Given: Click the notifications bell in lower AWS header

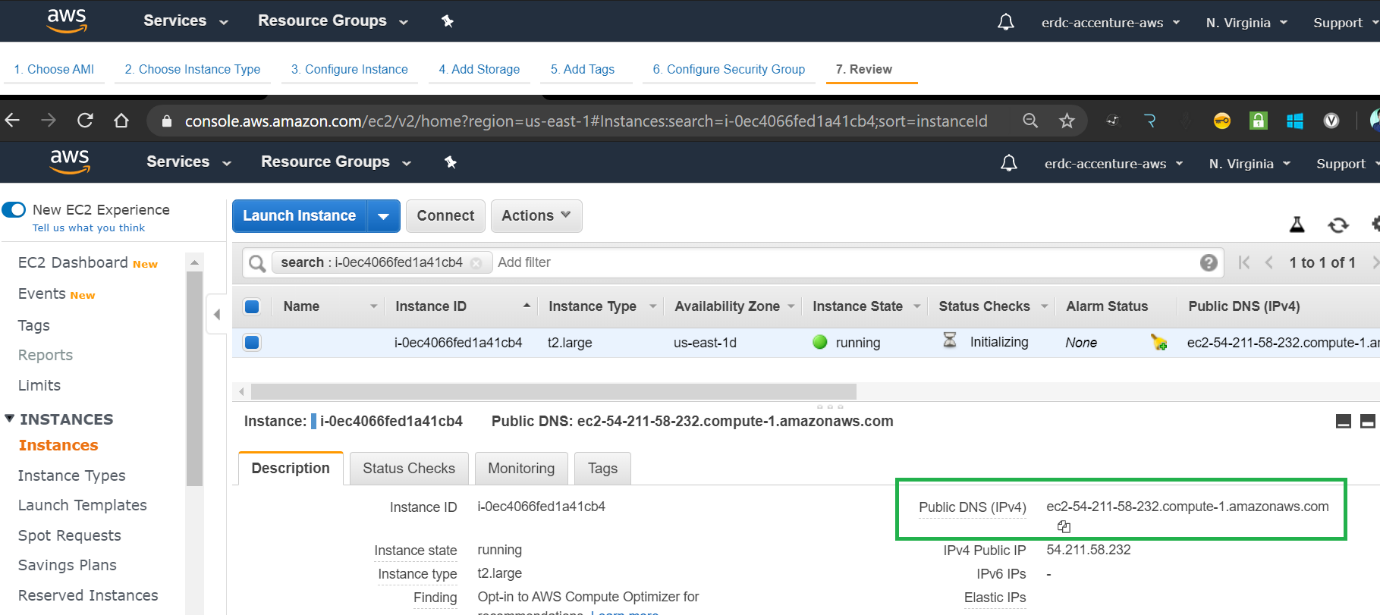Looking at the screenshot, I should coord(1009,163).
